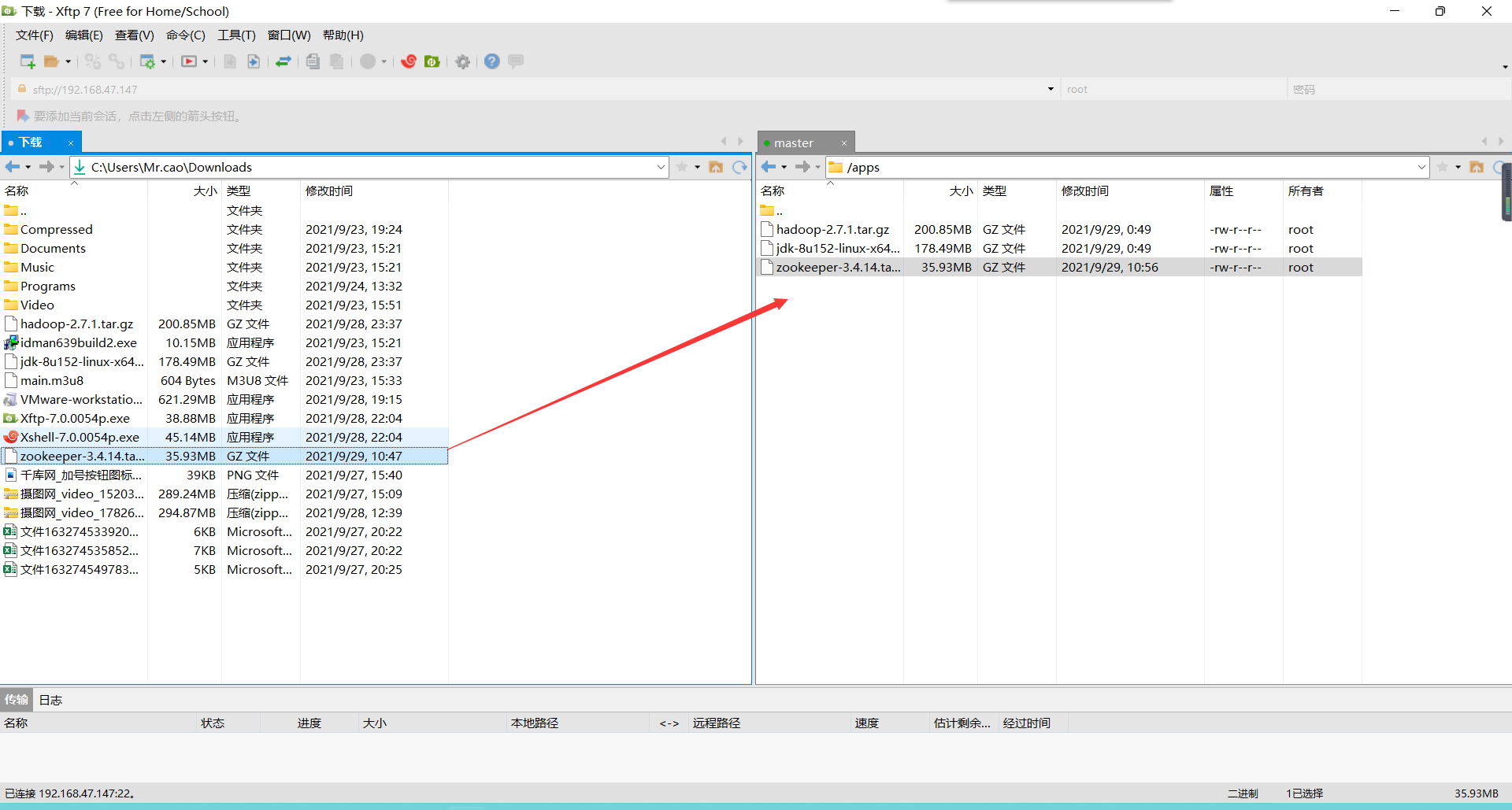
Task: Click the copy documents toolbar icon
Action: 313,61
